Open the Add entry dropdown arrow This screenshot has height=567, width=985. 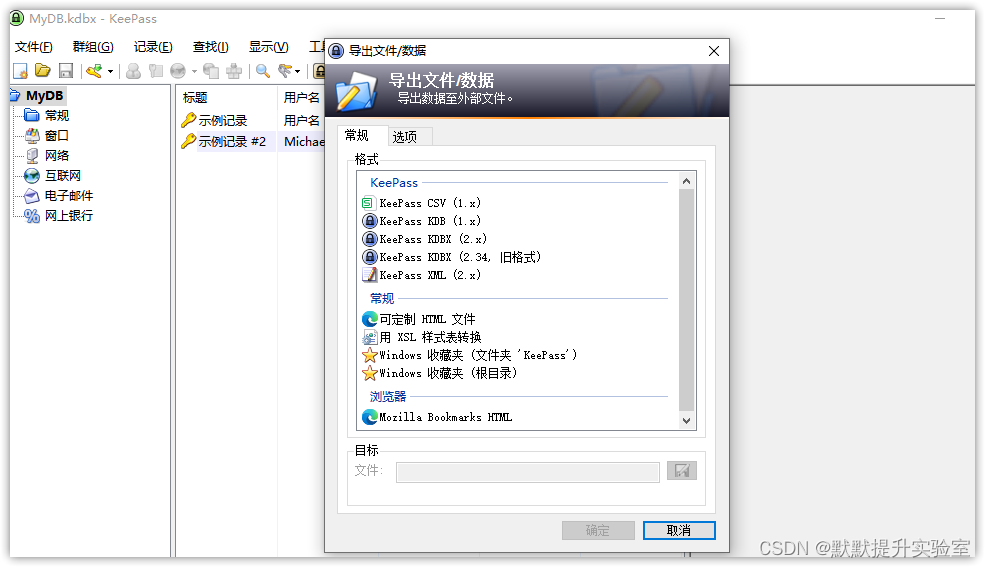pos(111,72)
